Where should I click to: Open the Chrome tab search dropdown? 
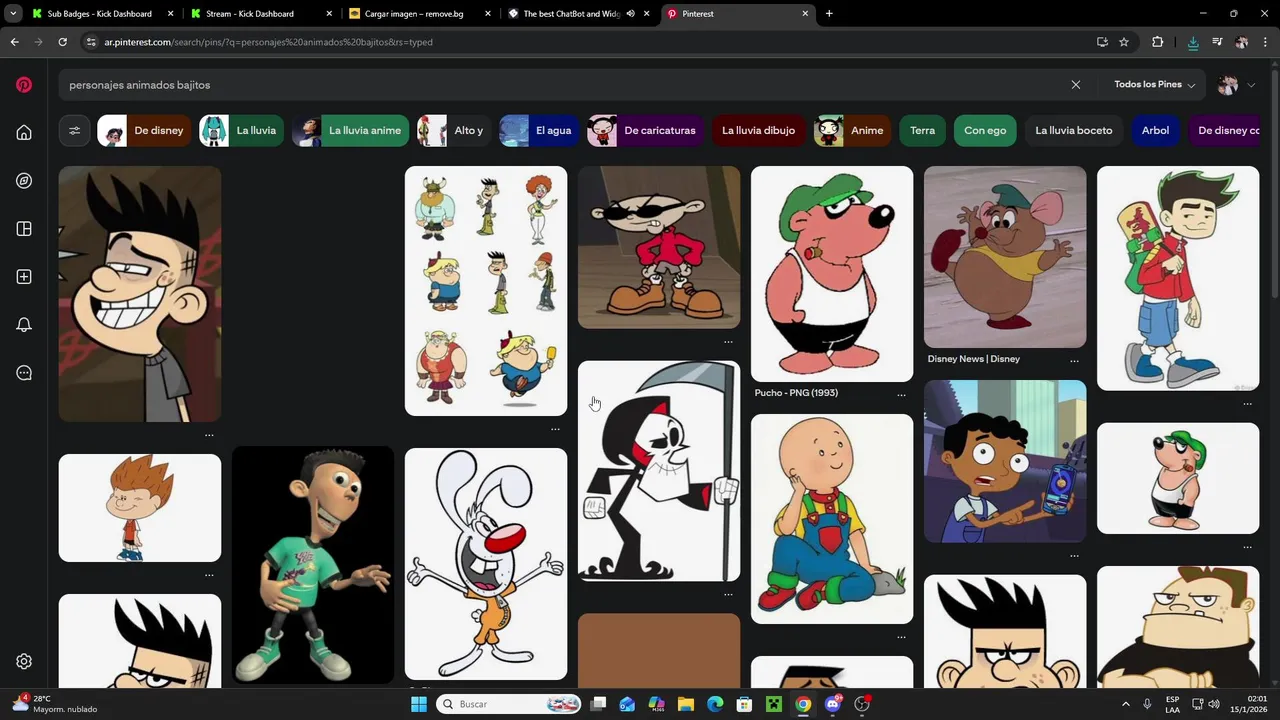(x=13, y=14)
